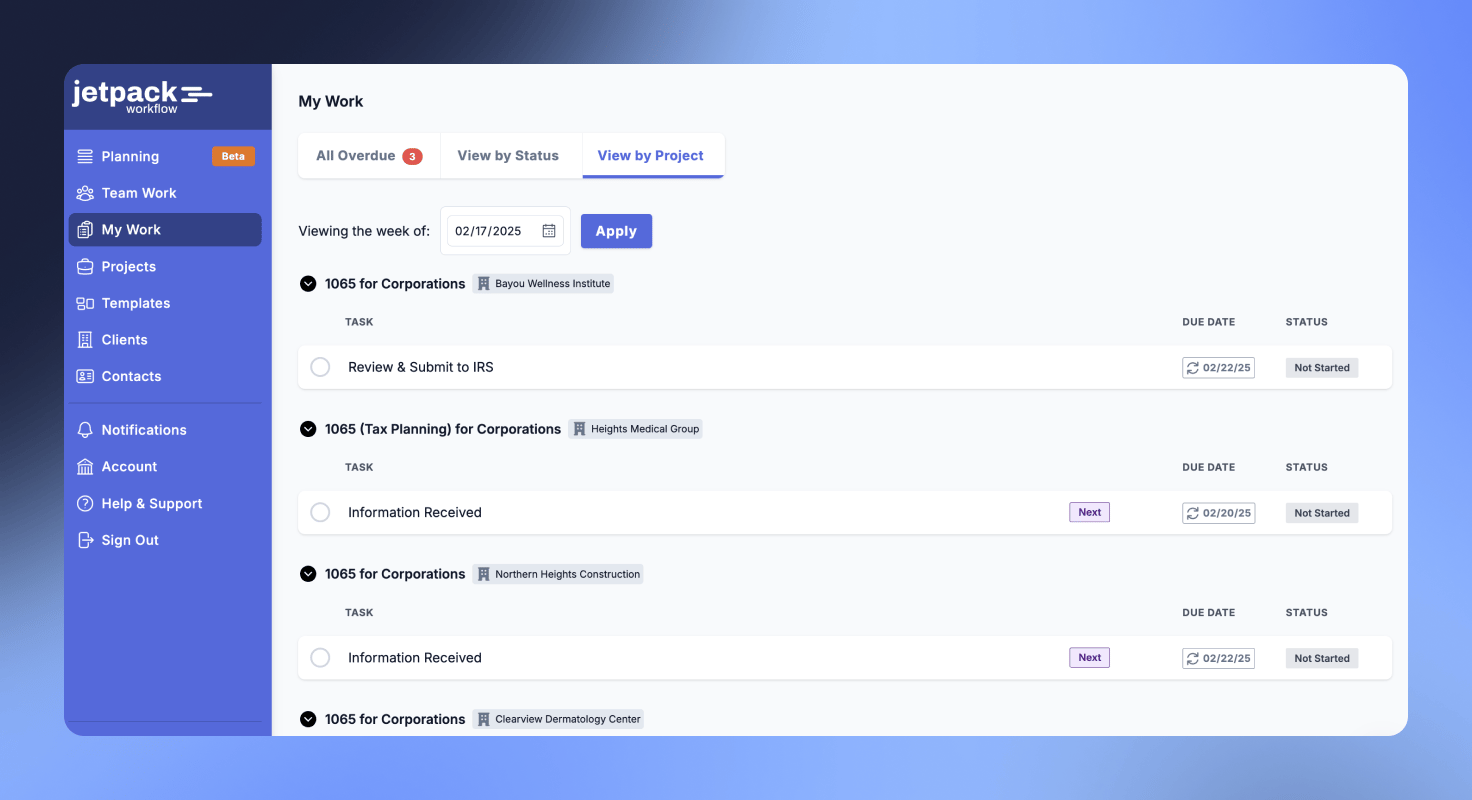The image size is (1472, 800).
Task: Click the week date field 02/17/2025
Action: (505, 231)
